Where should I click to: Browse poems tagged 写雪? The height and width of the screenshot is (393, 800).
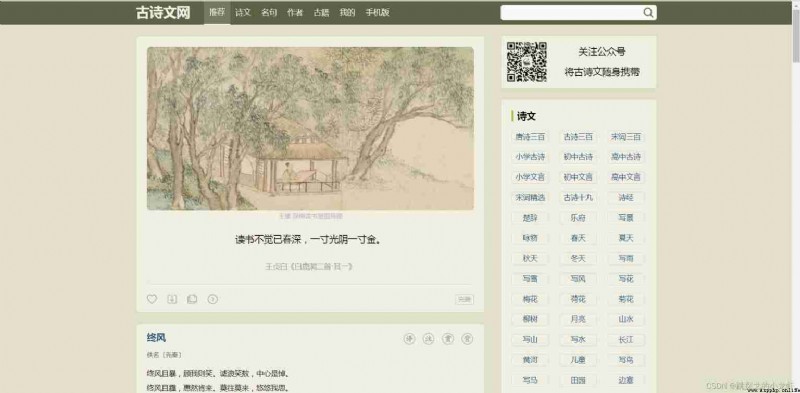[530, 279]
